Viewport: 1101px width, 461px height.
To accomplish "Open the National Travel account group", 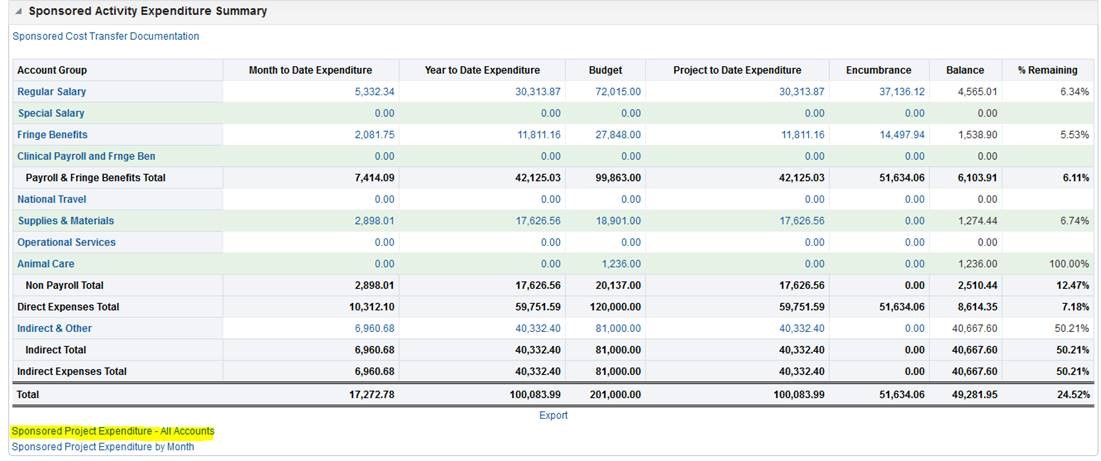I will pos(51,199).
